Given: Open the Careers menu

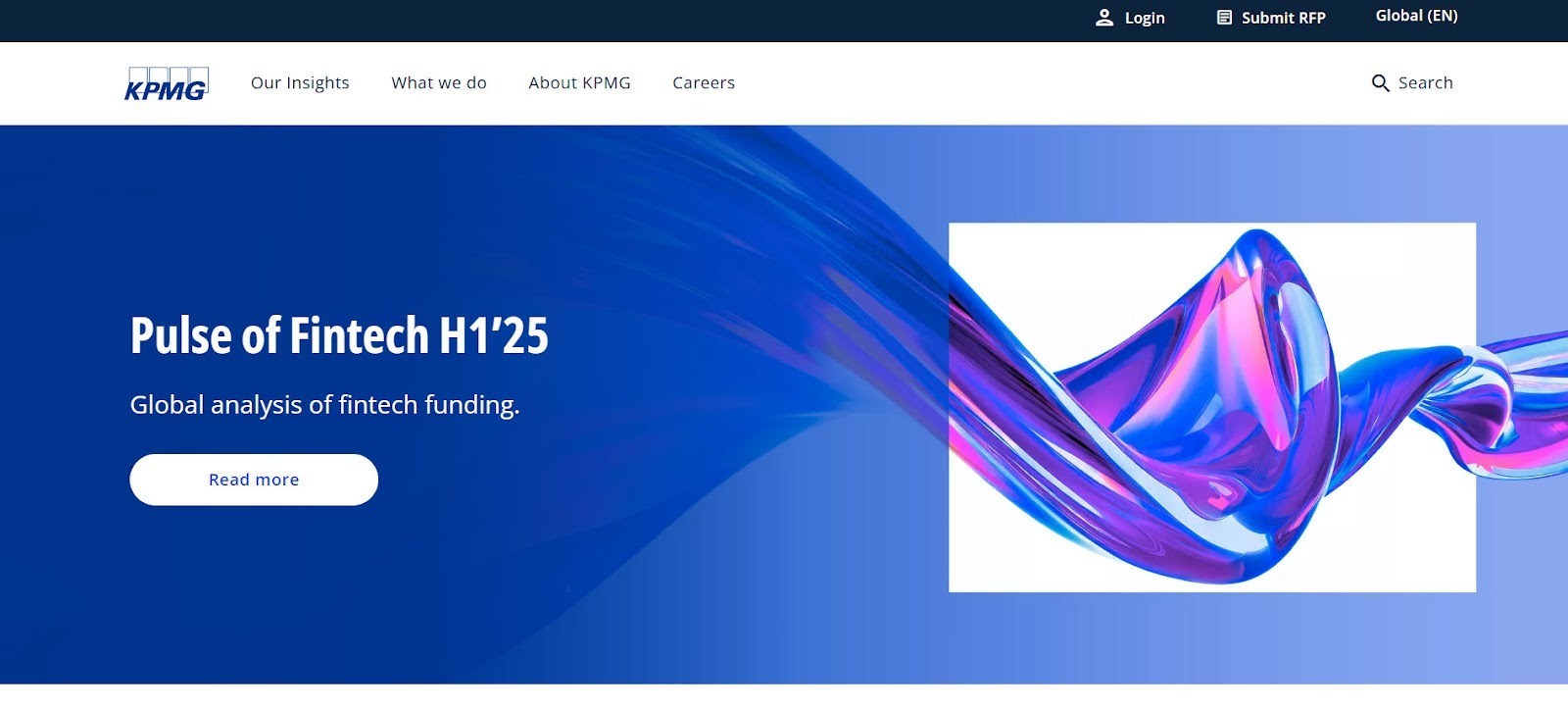Looking at the screenshot, I should pyautogui.click(x=704, y=82).
